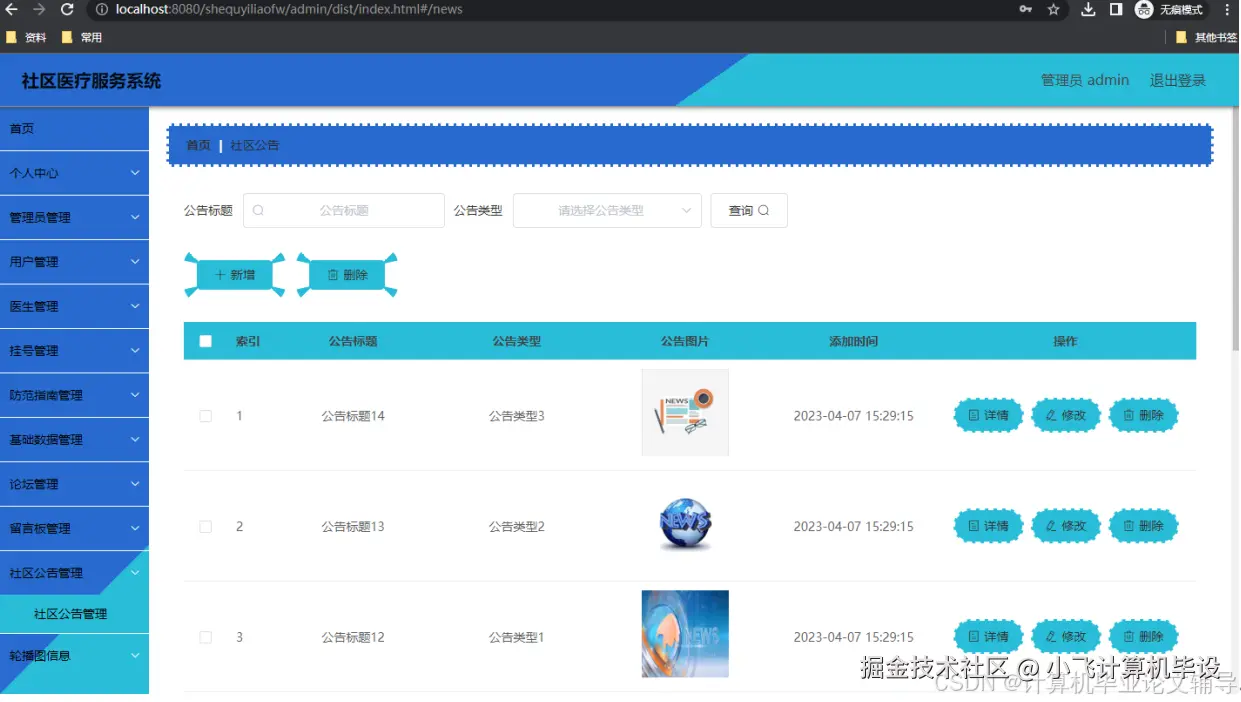Image resolution: width=1241 pixels, height=702 pixels.
Task: Click the browser address bar URL
Action: click(289, 9)
